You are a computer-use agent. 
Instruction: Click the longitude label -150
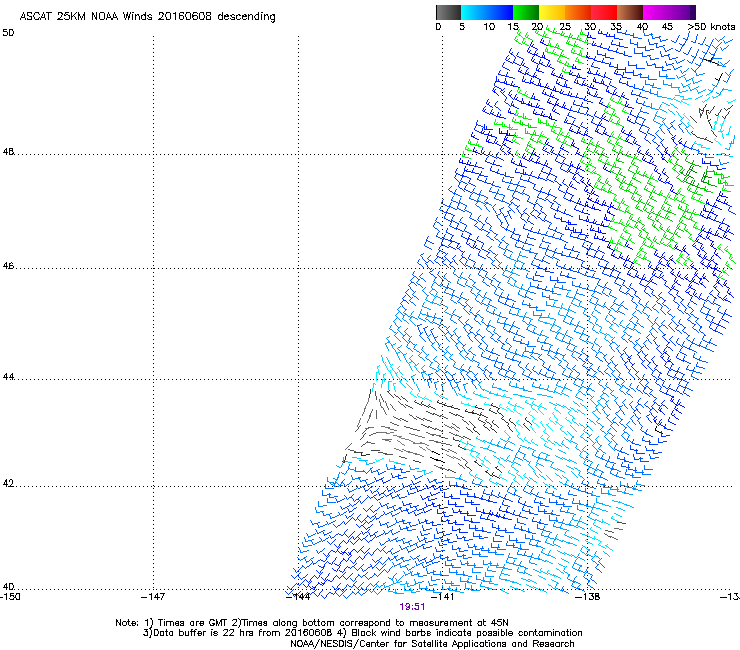pyautogui.click(x=10, y=597)
